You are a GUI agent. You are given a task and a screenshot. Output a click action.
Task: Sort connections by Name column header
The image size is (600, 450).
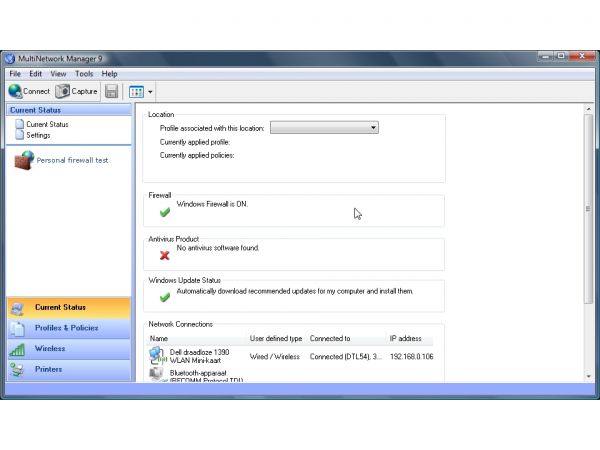point(197,339)
